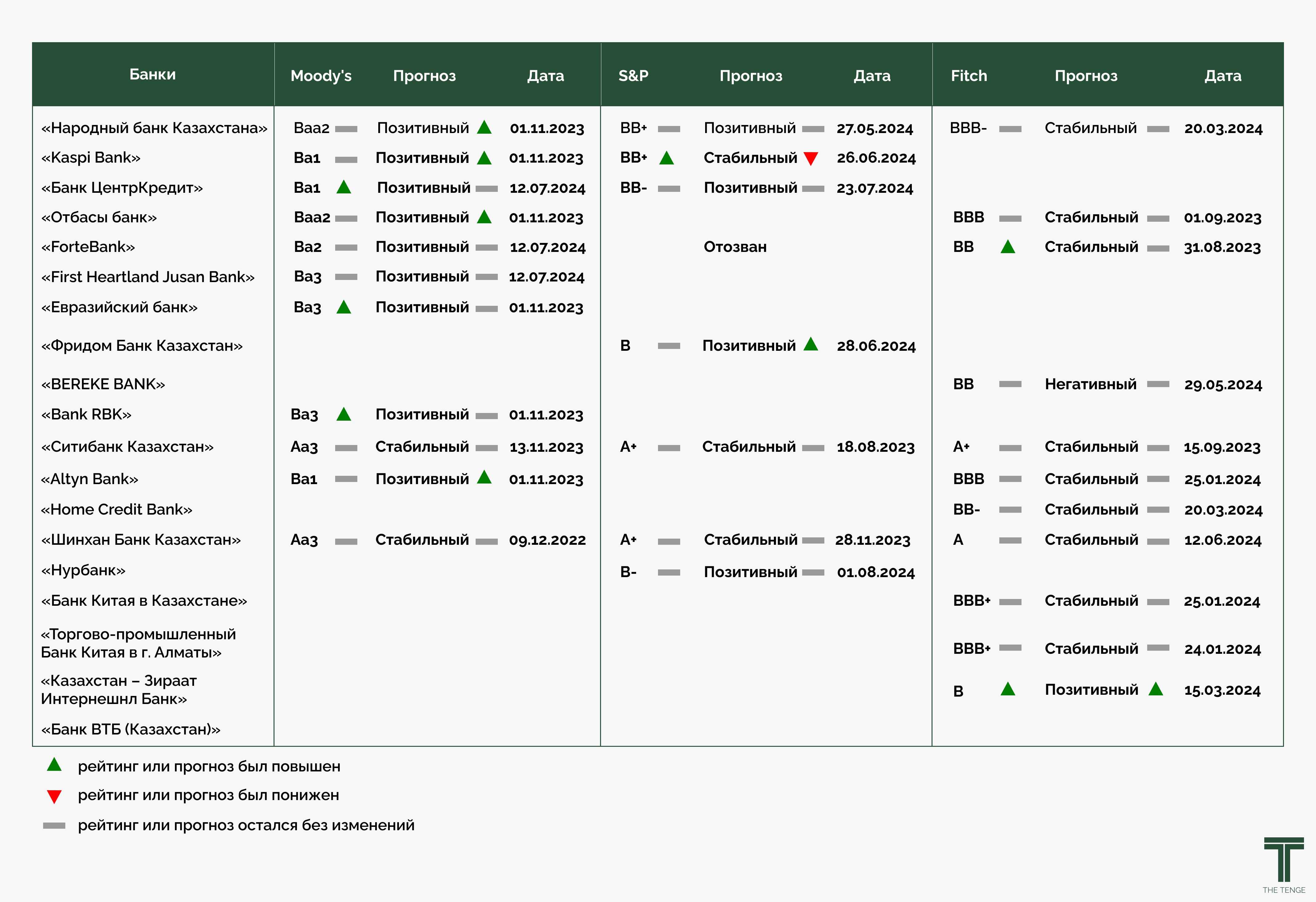Click the date 26.06.2024
The height and width of the screenshot is (902, 1316).
coord(876,158)
